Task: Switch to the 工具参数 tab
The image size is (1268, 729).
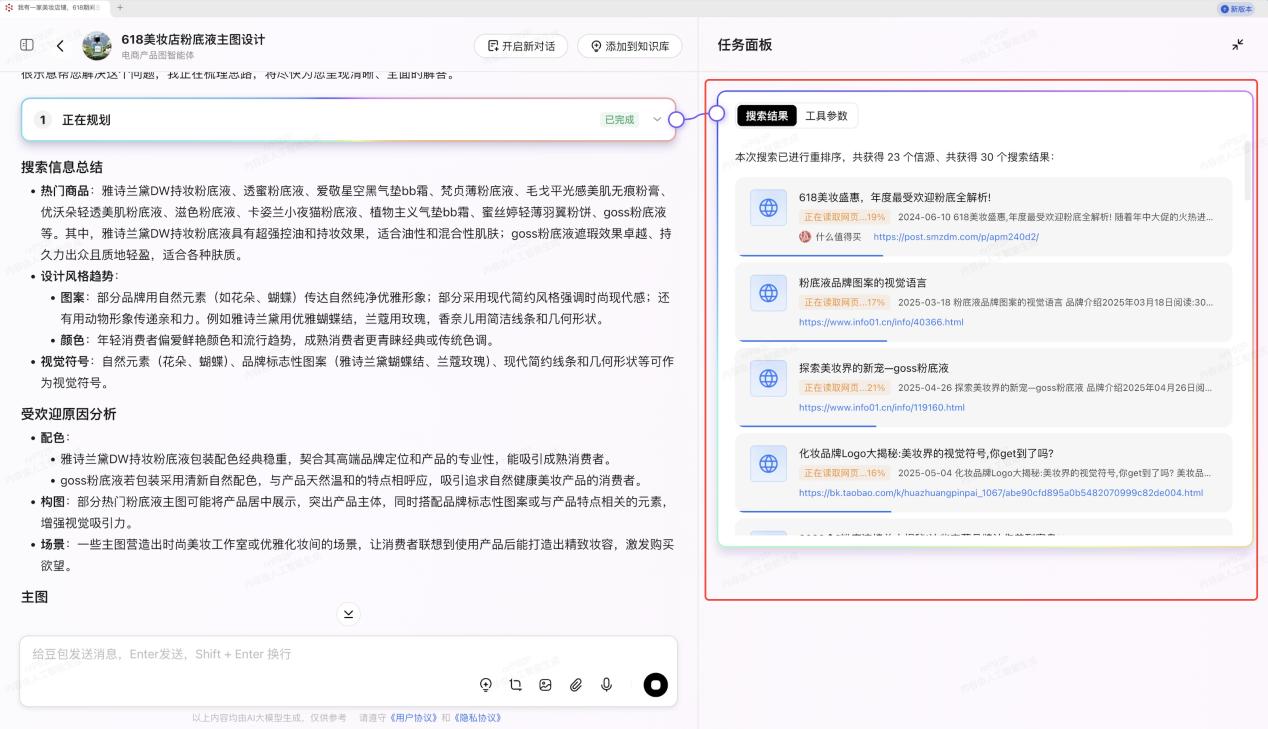Action: (826, 116)
